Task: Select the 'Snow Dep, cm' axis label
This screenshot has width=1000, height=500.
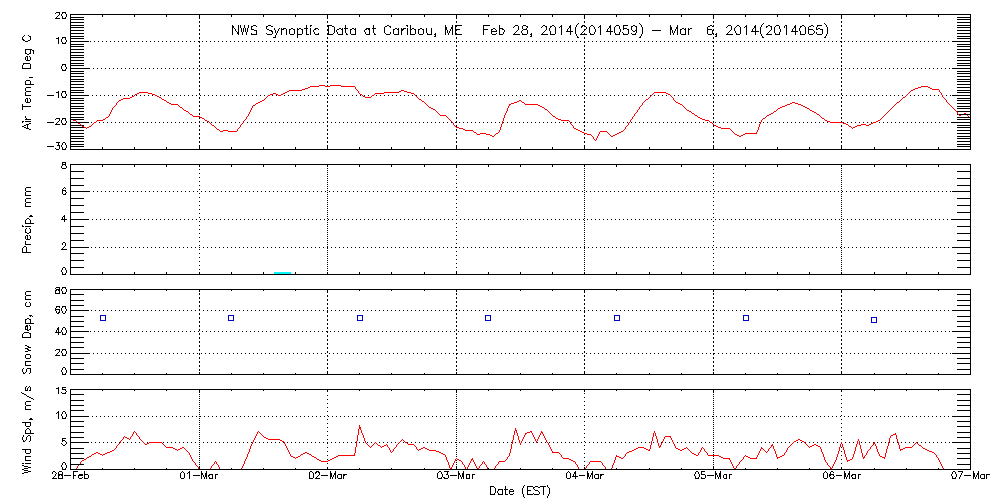Action: pyautogui.click(x=27, y=332)
